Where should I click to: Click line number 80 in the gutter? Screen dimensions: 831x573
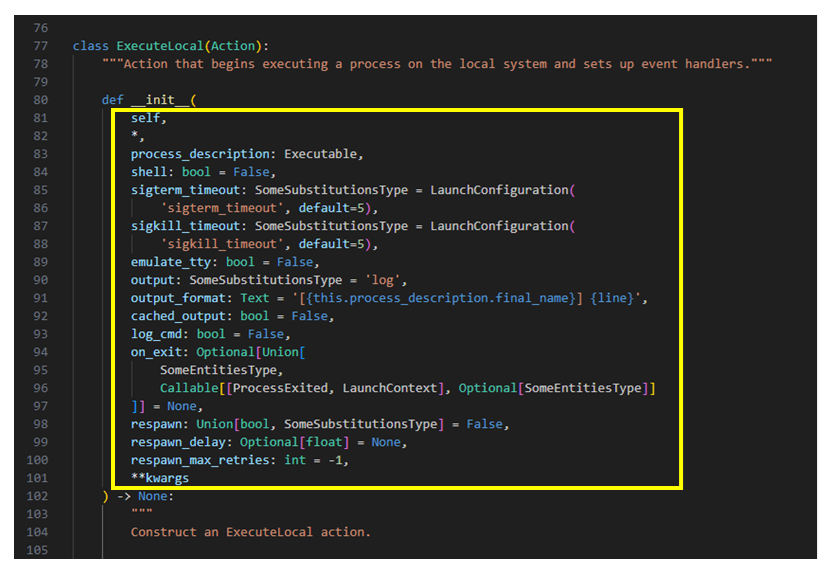point(41,100)
